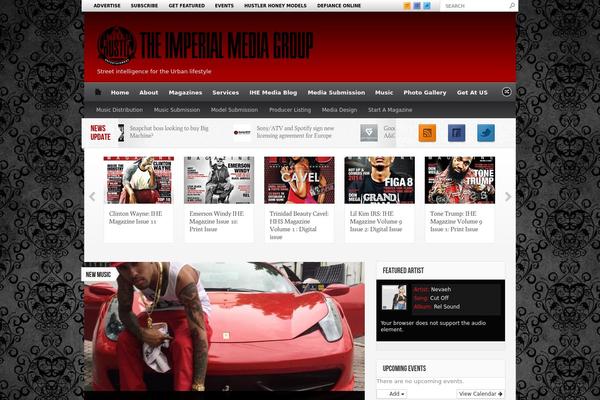Open Media Submission navigation item

(336, 93)
